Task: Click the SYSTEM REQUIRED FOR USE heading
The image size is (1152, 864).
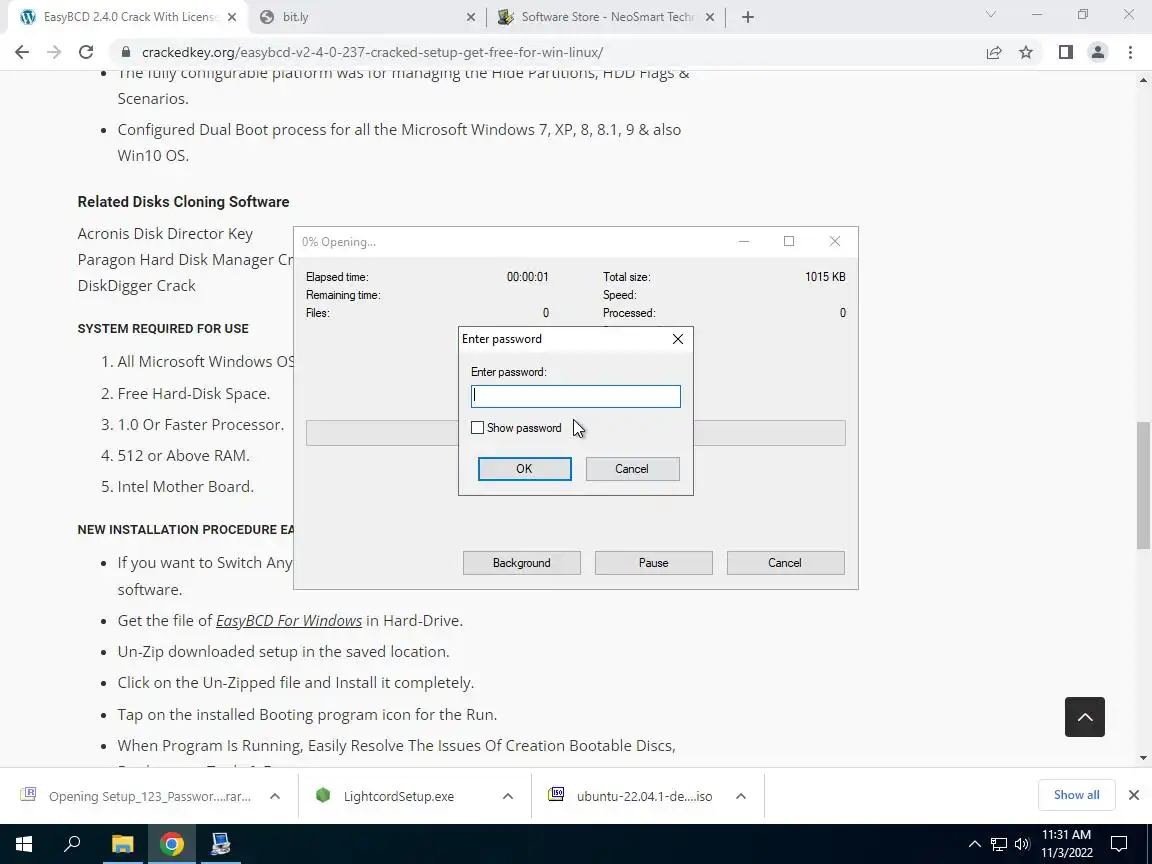Action: click(163, 328)
